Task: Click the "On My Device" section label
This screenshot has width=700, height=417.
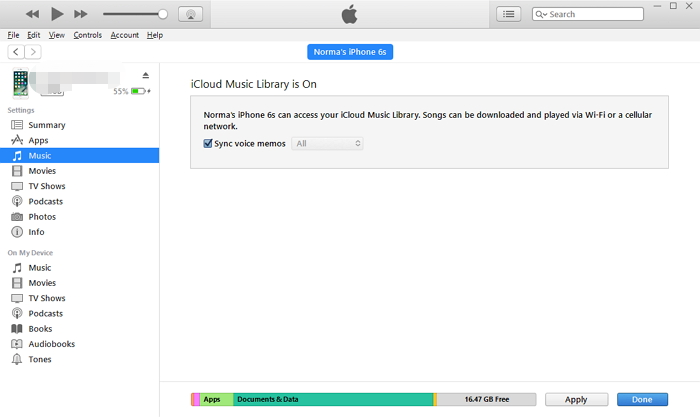Action: [x=30, y=253]
